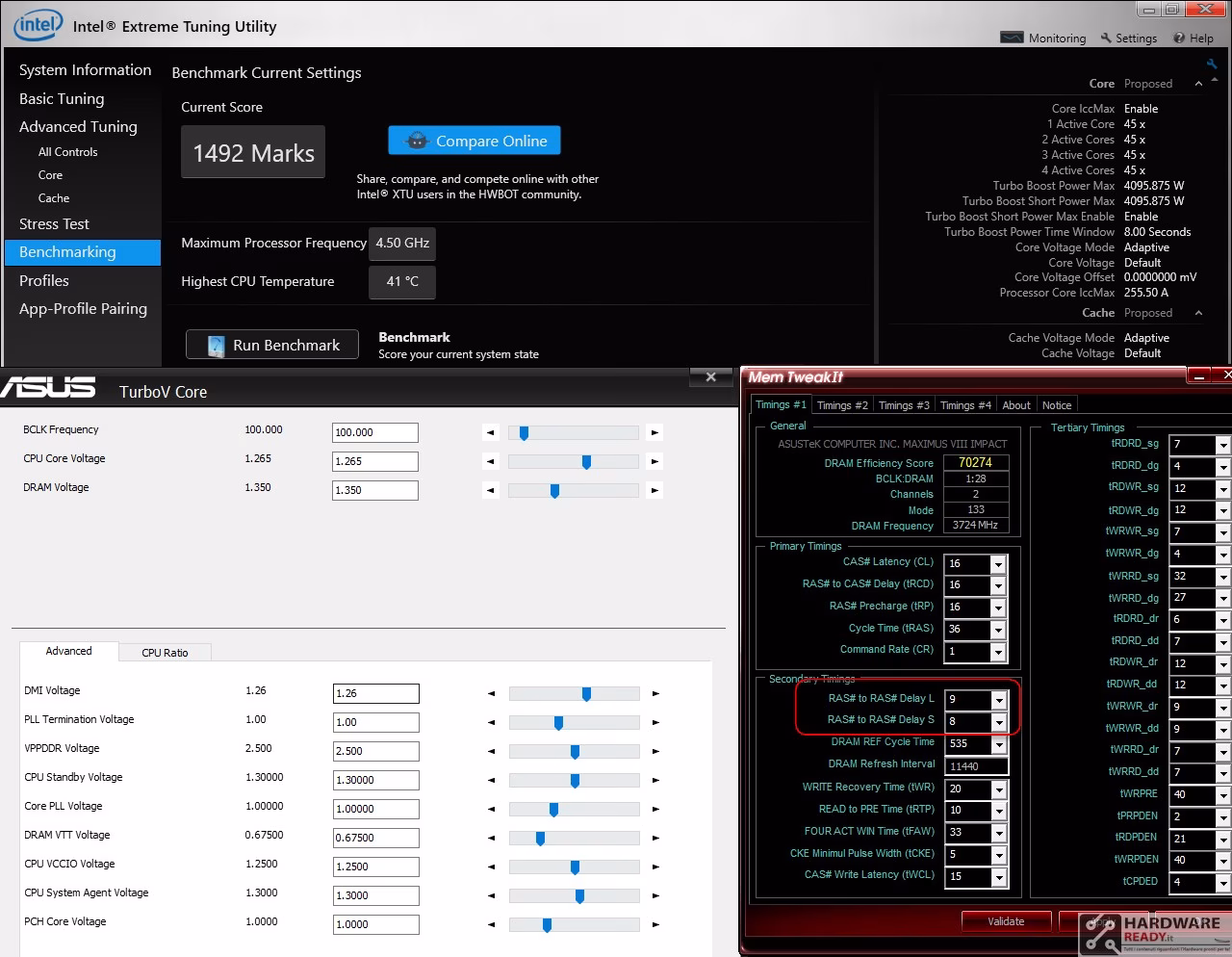Open Settings wrench icon
1232x957 pixels.
1106,38
